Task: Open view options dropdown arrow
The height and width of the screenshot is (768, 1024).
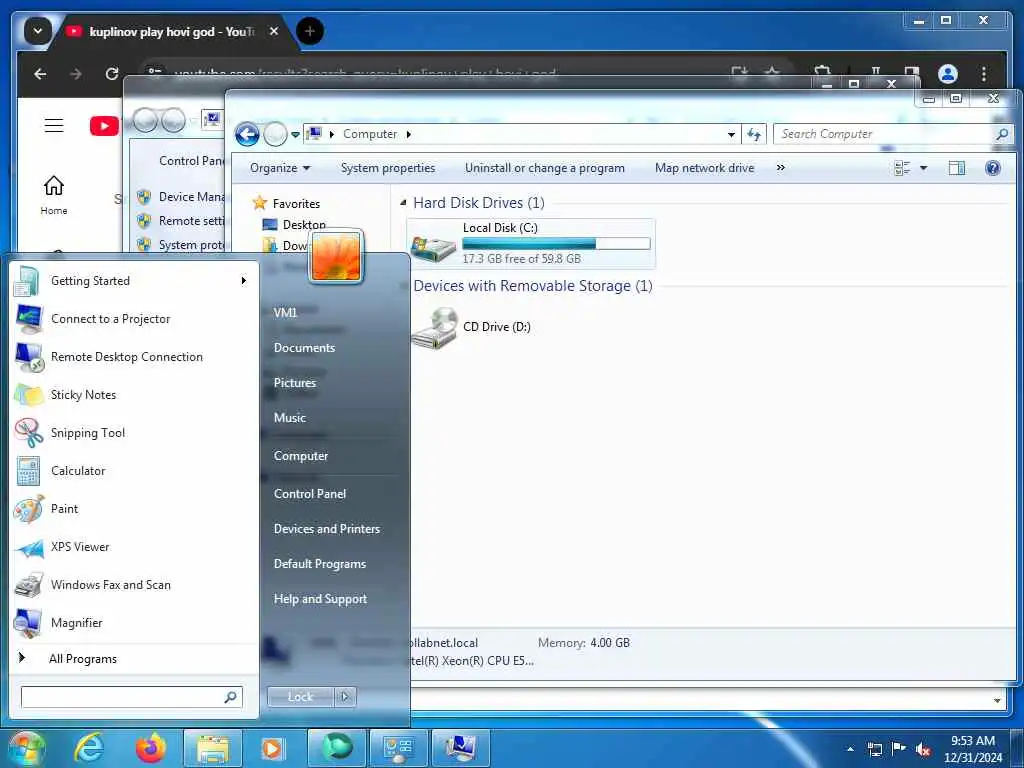Action: (923, 168)
